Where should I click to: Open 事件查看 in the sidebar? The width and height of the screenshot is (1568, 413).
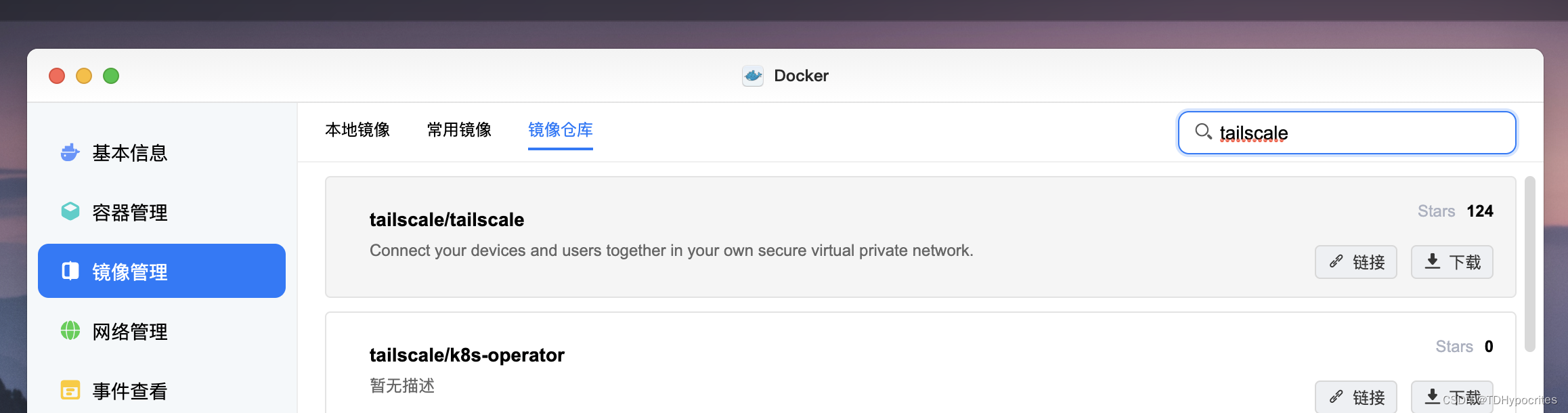point(161,391)
